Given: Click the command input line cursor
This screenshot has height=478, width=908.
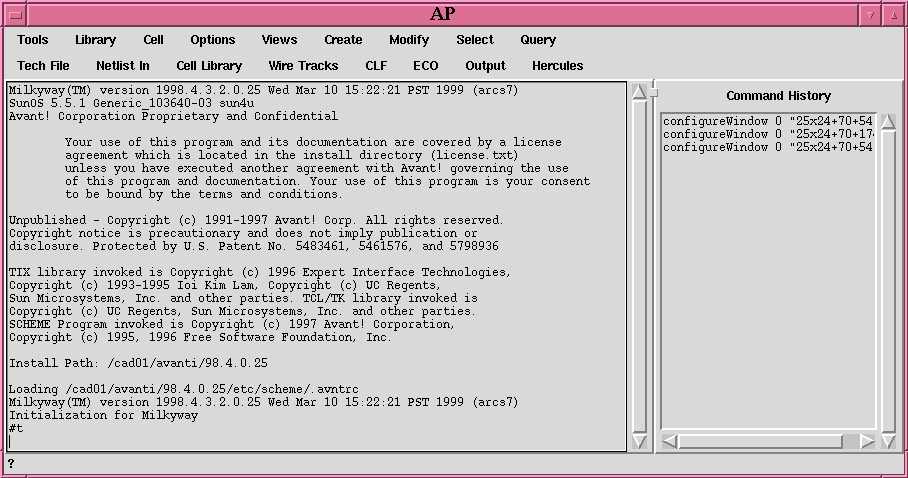Looking at the screenshot, I should point(10,442).
